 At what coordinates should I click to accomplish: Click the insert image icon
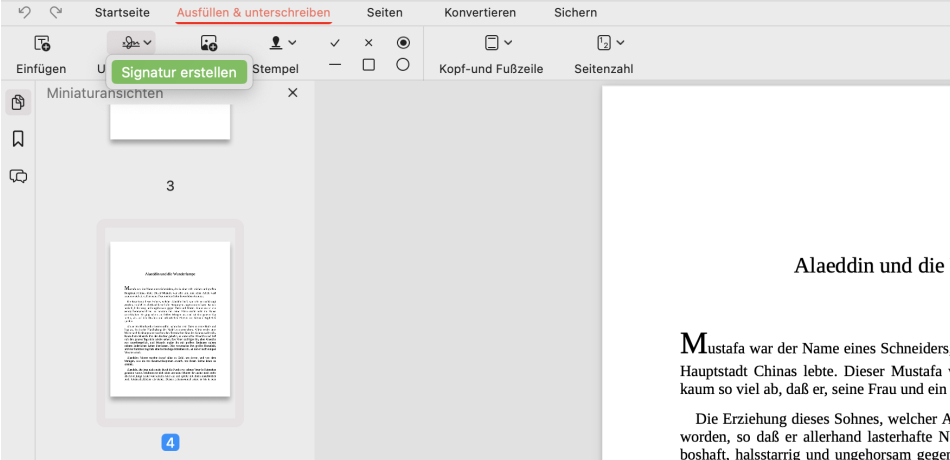pos(208,43)
